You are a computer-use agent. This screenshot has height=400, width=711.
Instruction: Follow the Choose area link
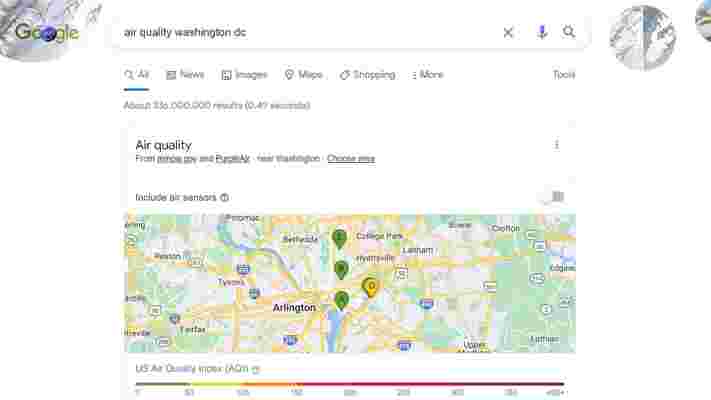(x=351, y=158)
